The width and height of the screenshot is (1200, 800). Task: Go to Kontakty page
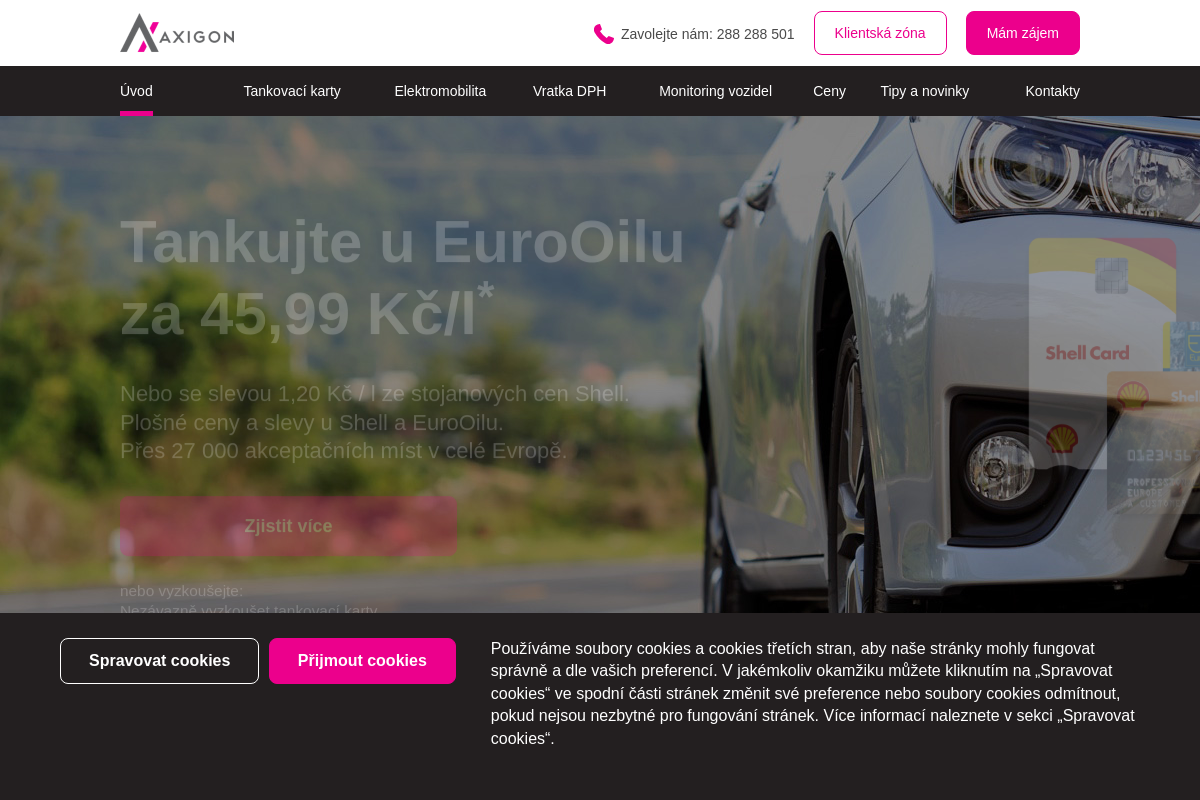(1052, 91)
